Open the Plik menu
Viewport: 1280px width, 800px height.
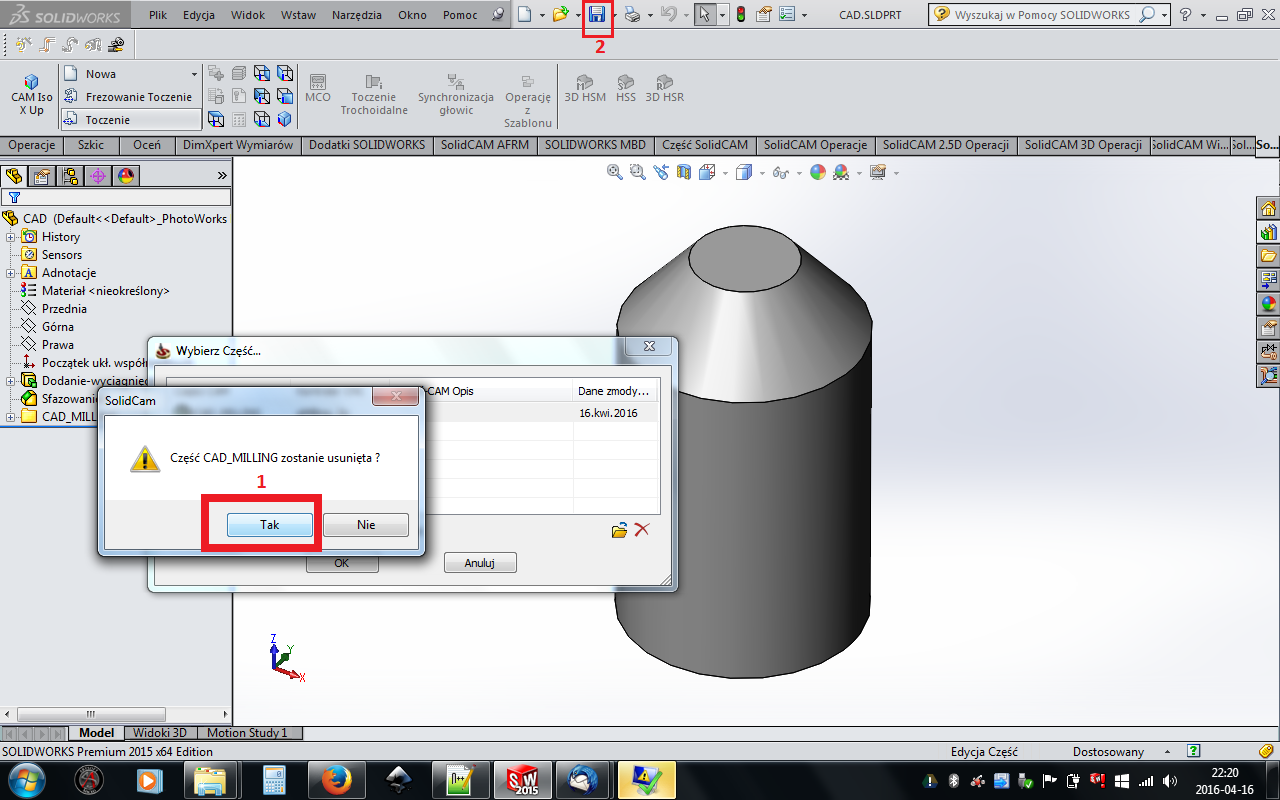pyautogui.click(x=158, y=15)
